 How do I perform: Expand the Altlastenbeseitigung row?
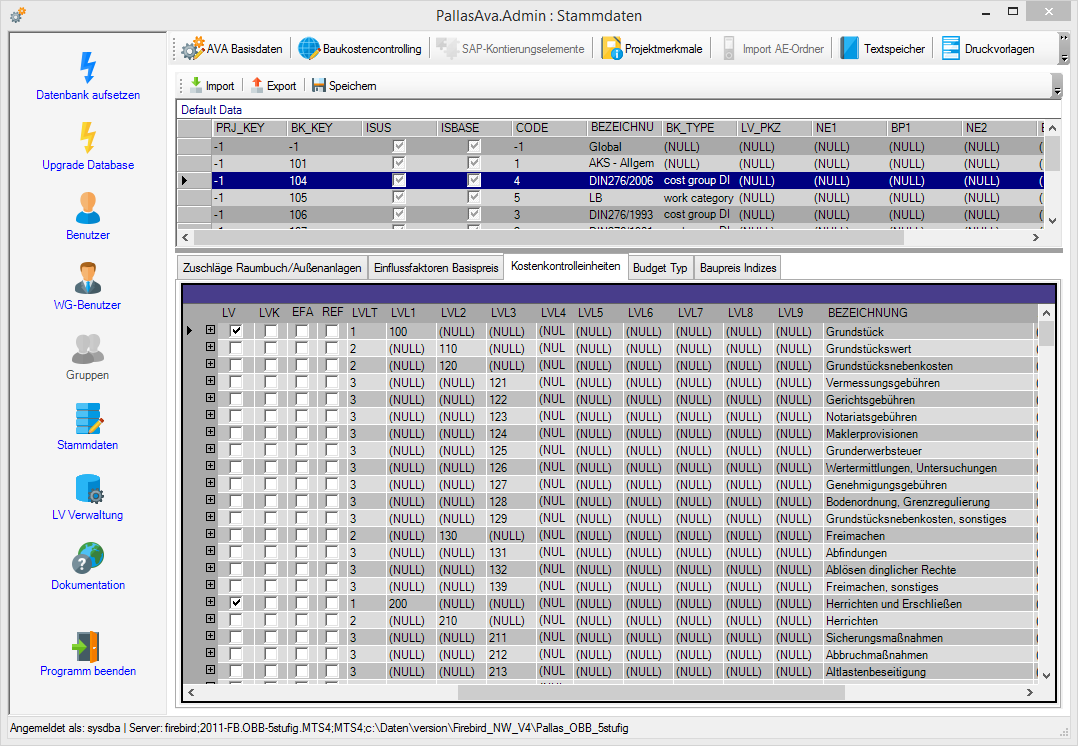pyautogui.click(x=210, y=670)
